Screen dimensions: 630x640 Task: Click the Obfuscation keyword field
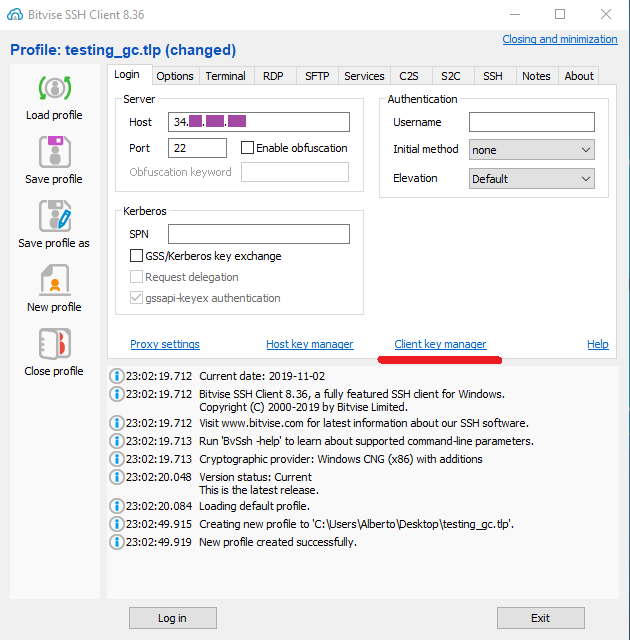(295, 172)
